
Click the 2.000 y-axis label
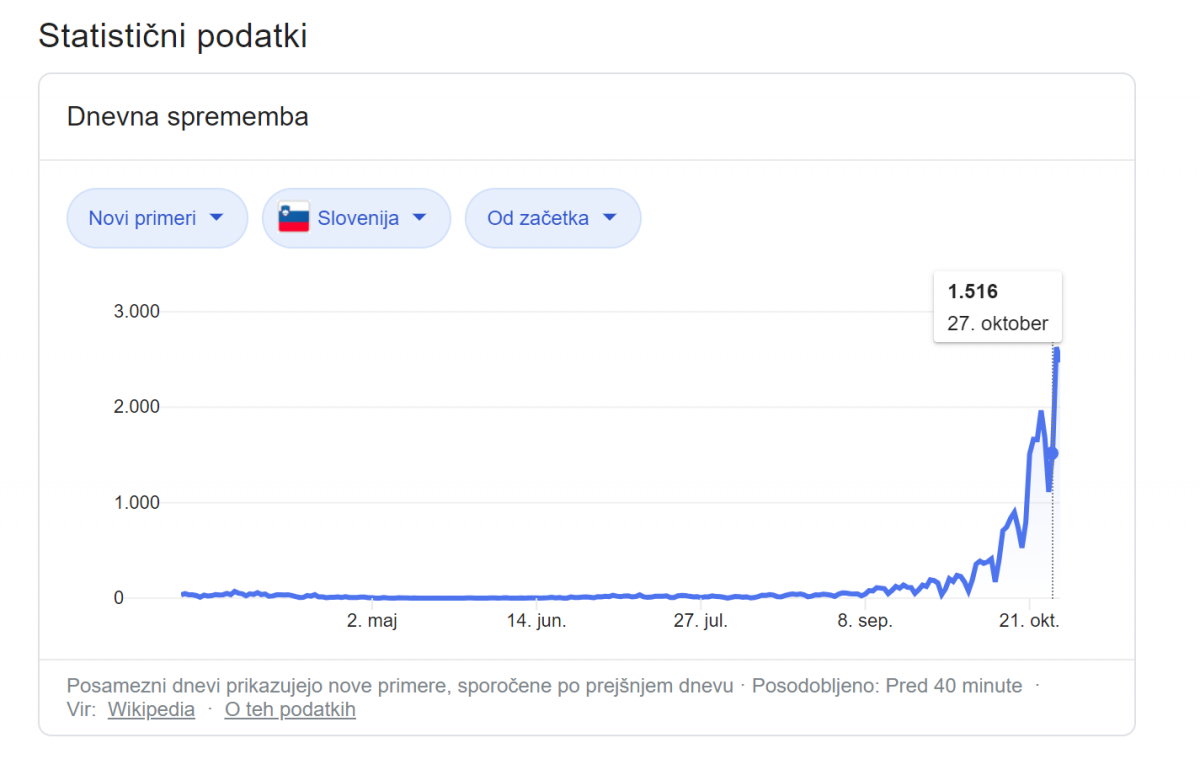click(137, 407)
